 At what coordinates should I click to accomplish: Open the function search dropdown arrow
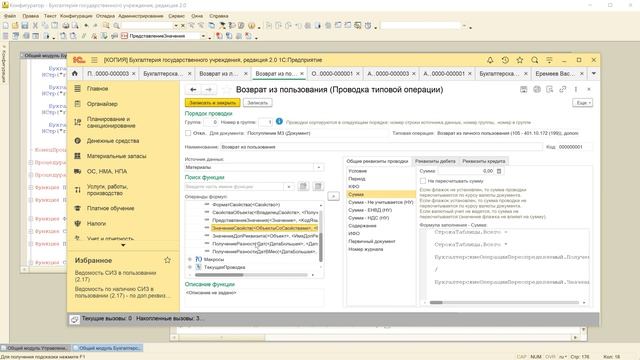pos(289,187)
